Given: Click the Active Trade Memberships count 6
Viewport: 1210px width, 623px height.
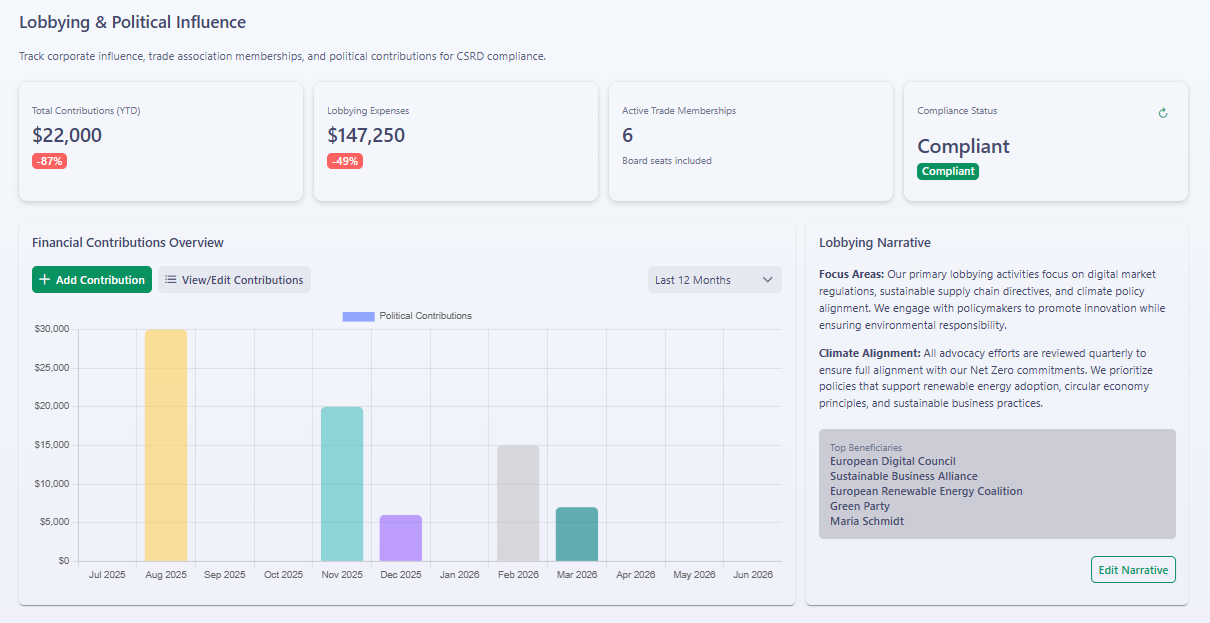Looking at the screenshot, I should pyautogui.click(x=628, y=135).
